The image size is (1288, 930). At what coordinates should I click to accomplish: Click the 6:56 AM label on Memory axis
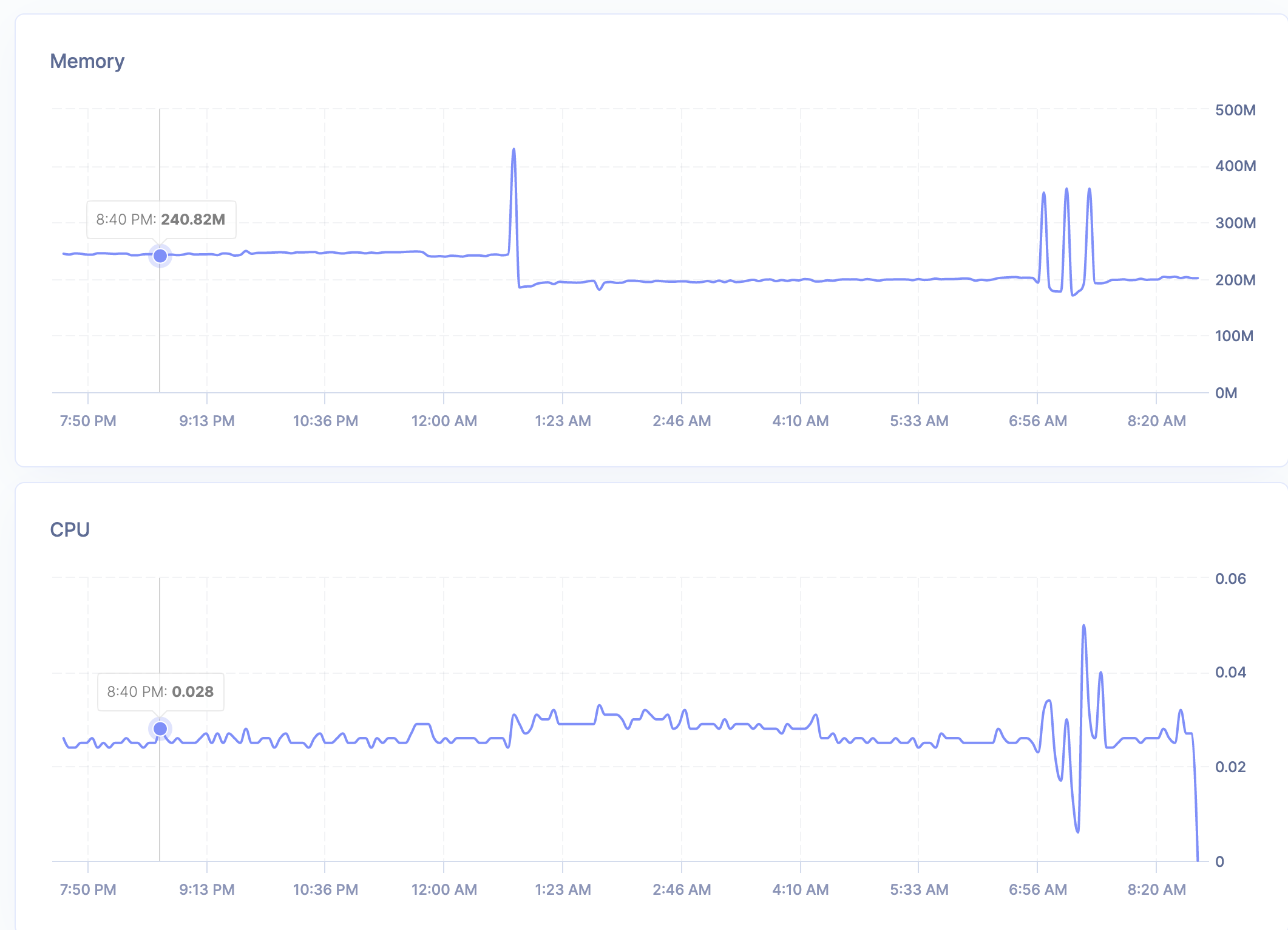1037,421
